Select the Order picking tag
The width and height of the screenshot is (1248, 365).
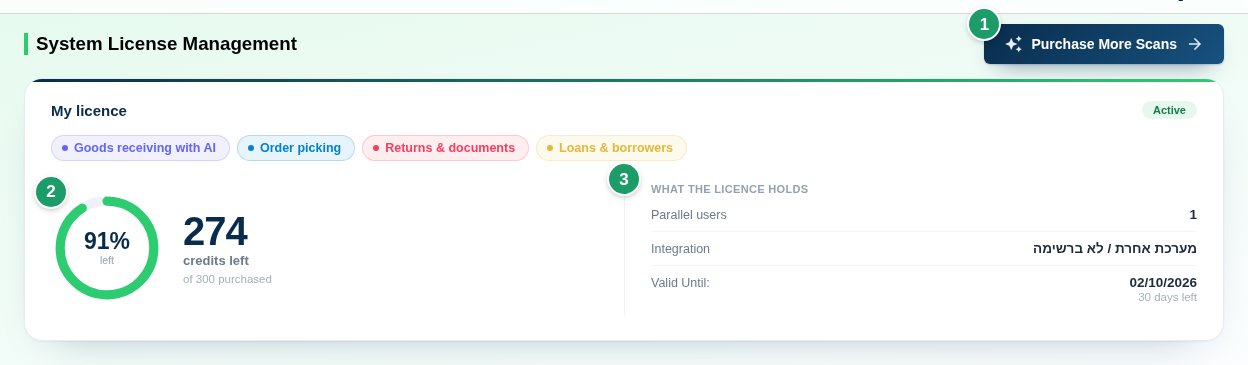pyautogui.click(x=296, y=148)
